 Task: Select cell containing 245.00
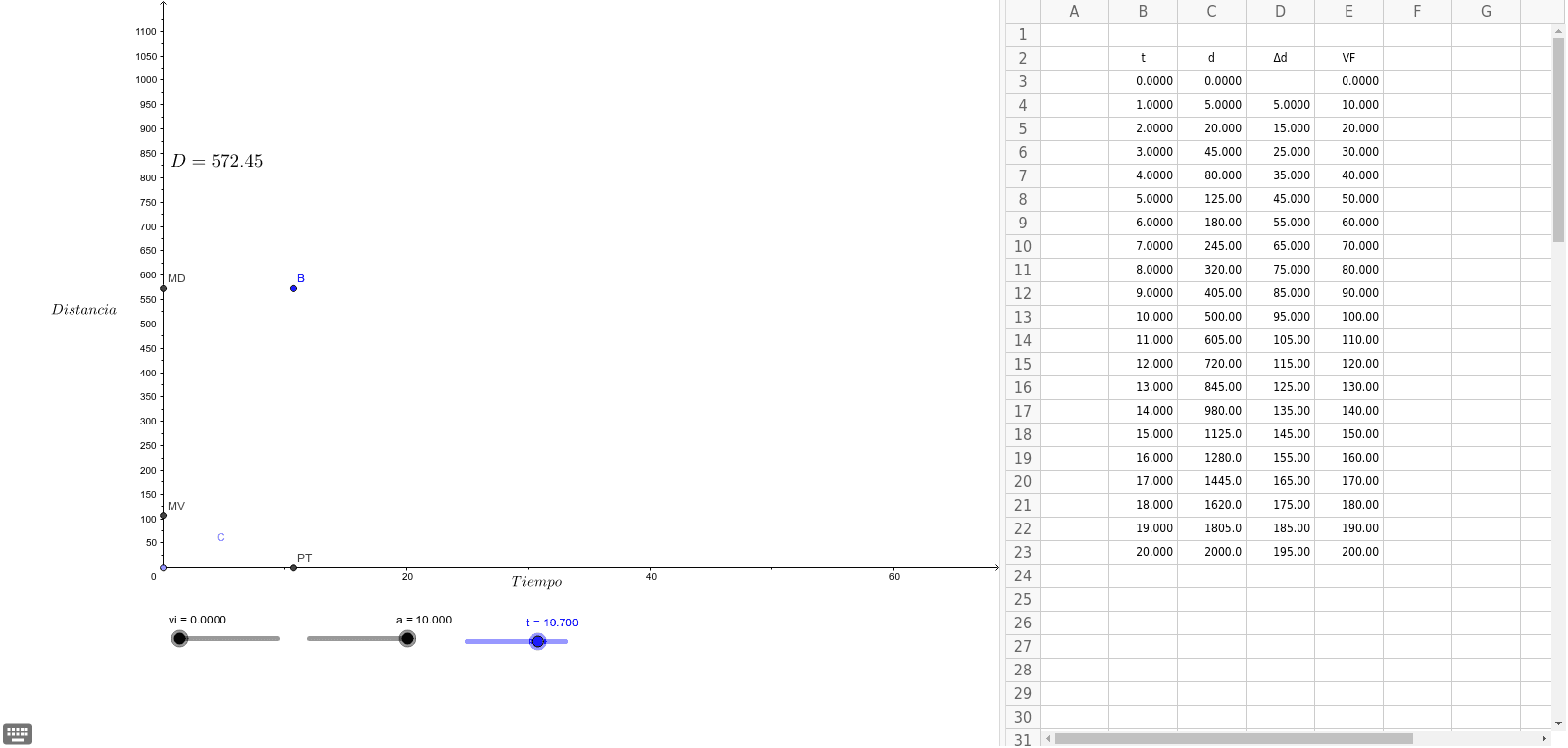coord(1211,246)
